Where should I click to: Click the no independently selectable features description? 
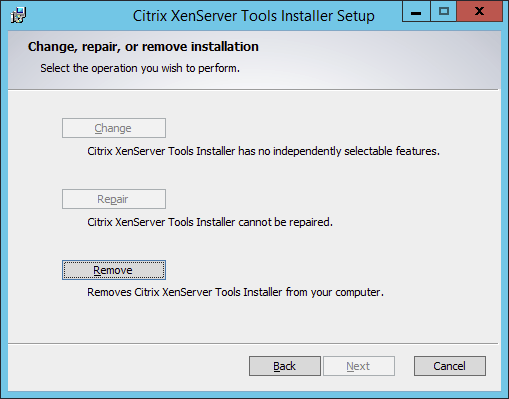[263, 151]
